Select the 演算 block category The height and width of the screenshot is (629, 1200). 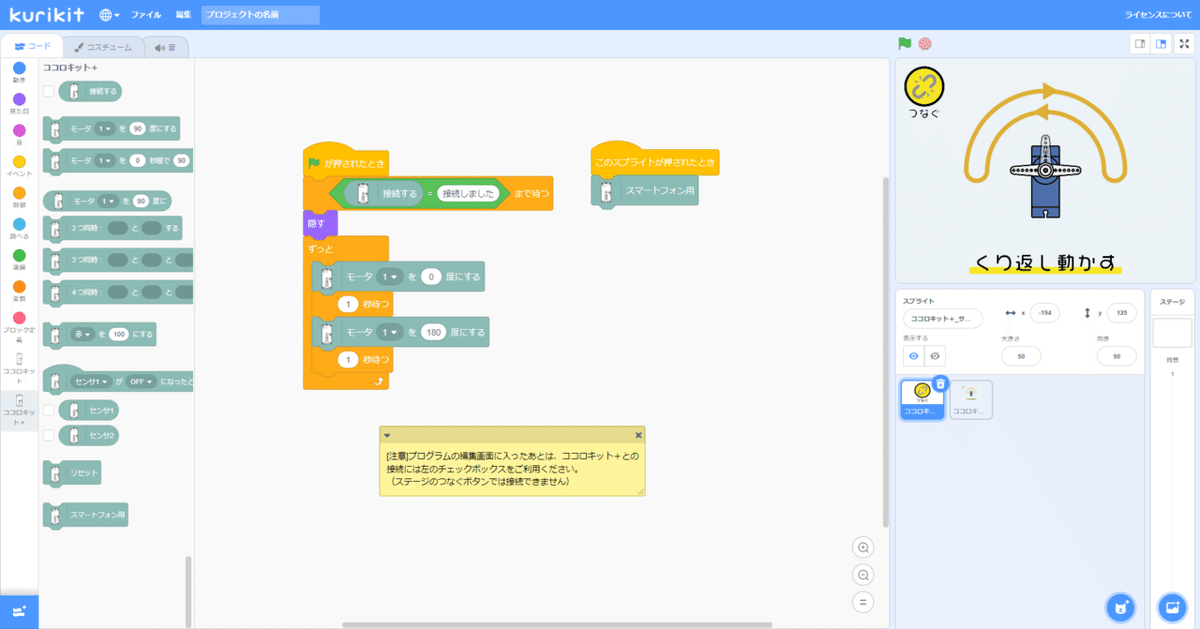19,259
